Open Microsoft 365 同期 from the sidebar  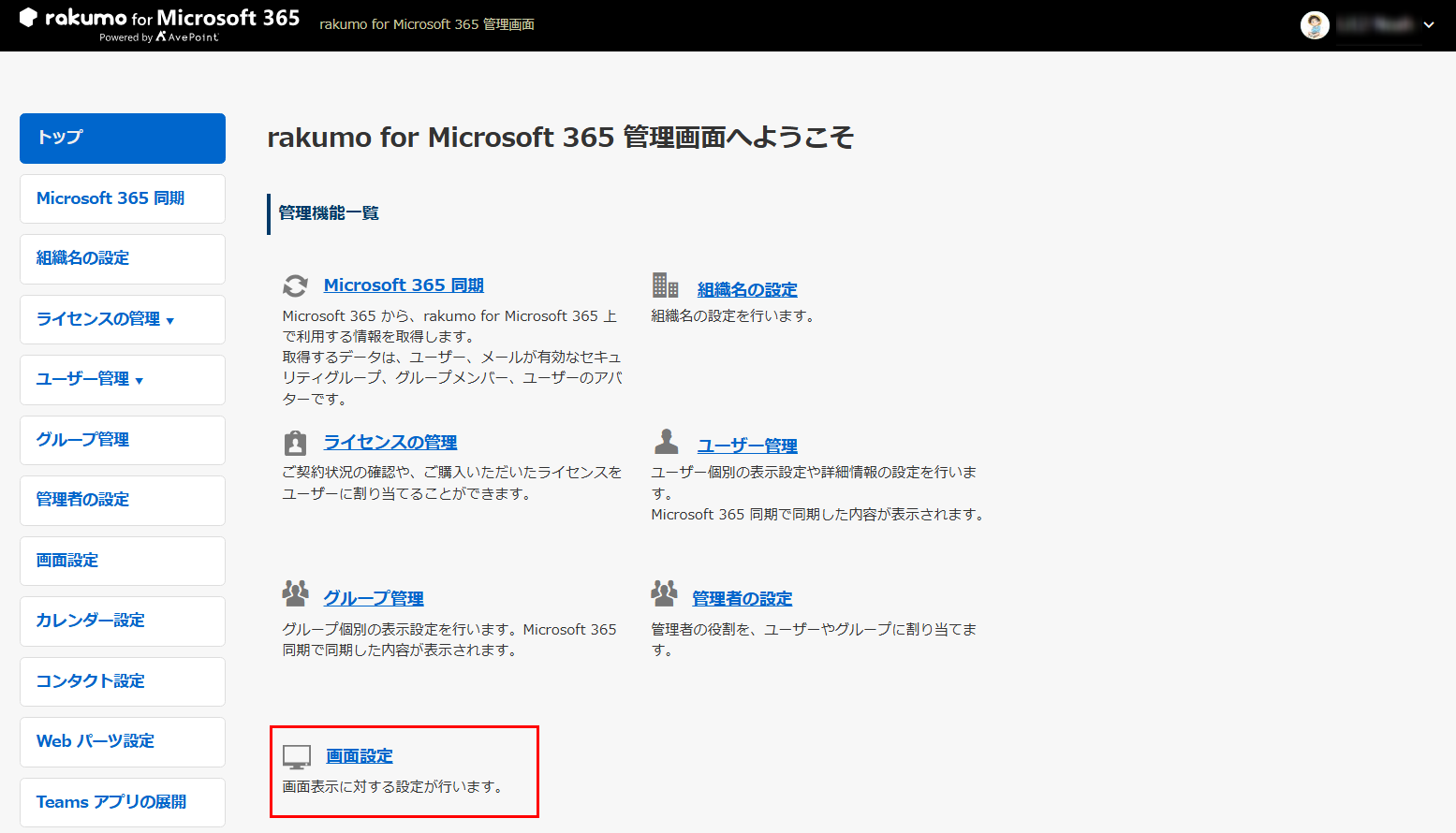coord(123,198)
